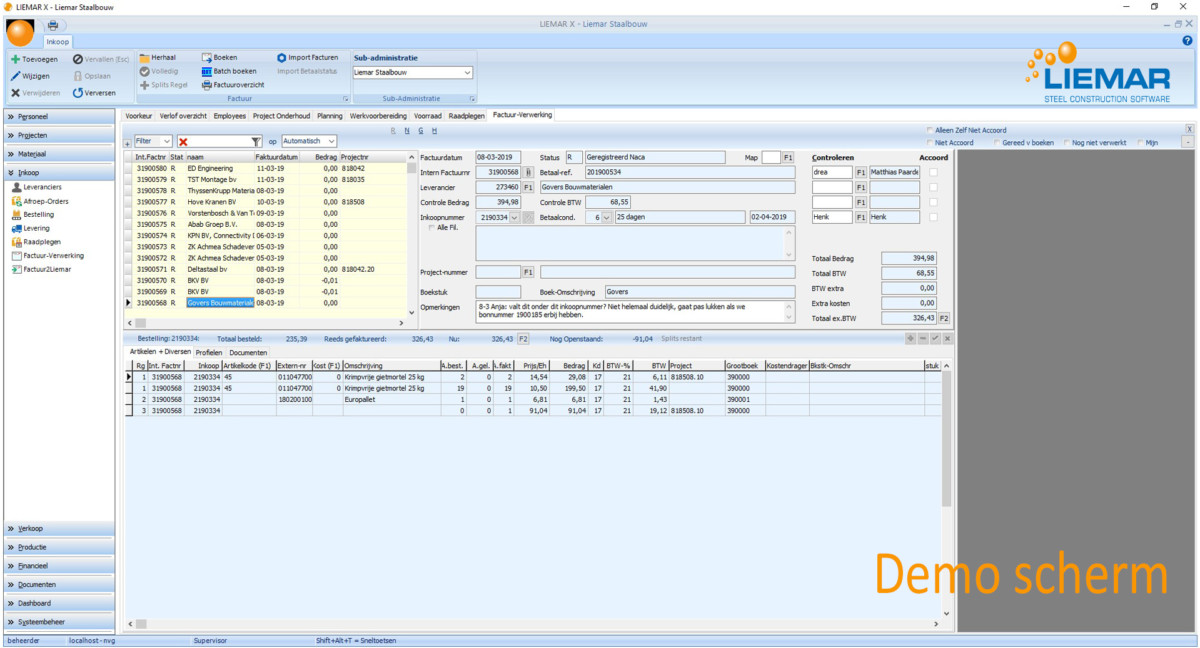Screen dimensions: 1200x648
Task: Switch to the Documenten tab
Action: click(x=248, y=353)
